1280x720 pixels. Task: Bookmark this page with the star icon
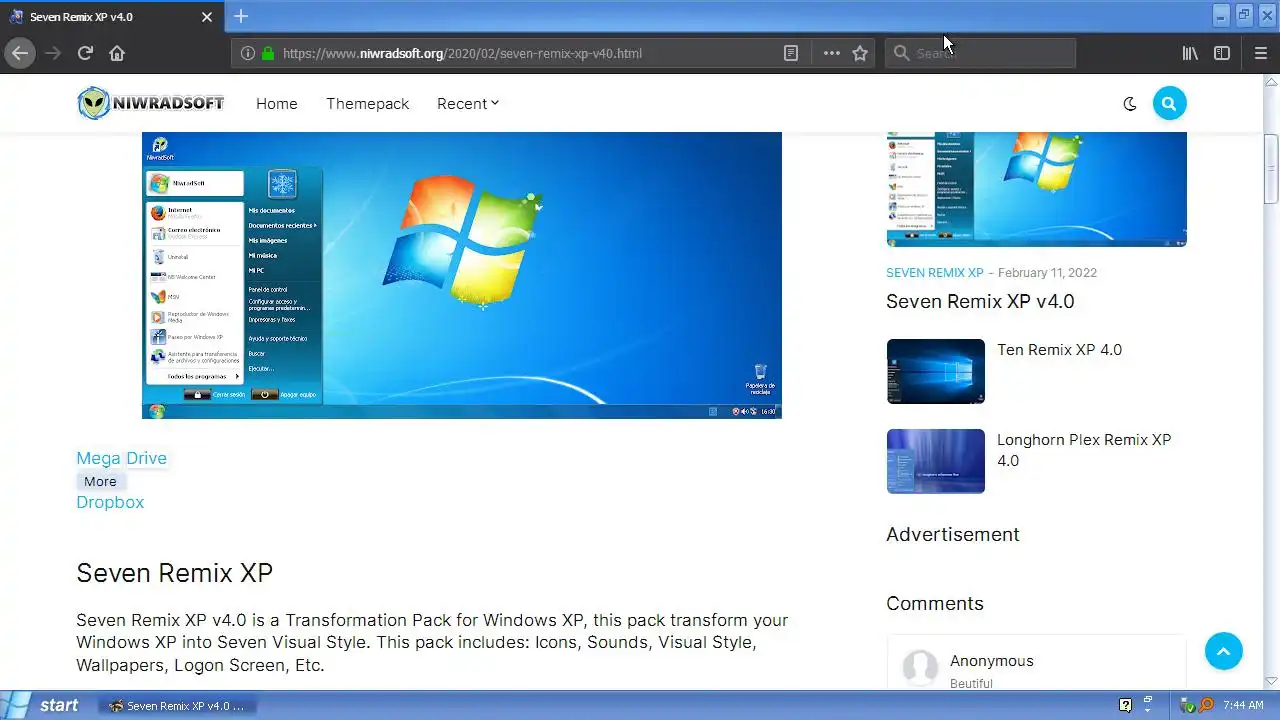pyautogui.click(x=860, y=53)
